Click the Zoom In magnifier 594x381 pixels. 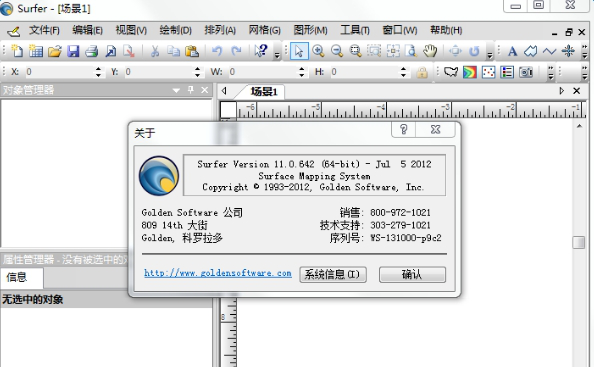point(318,51)
